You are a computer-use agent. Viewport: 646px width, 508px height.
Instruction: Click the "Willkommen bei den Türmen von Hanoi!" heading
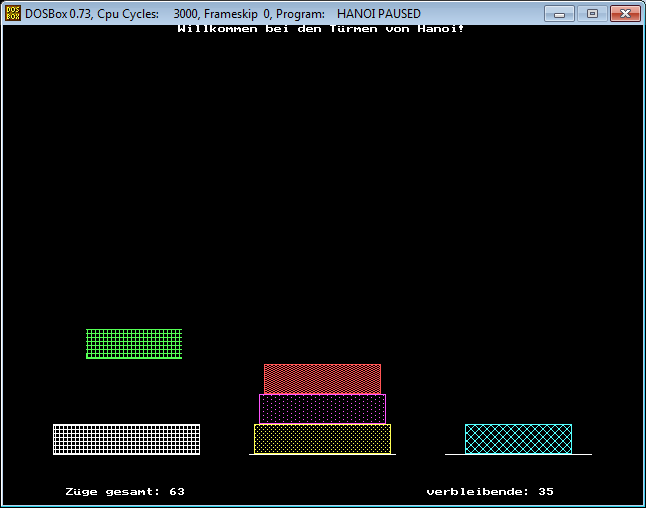(x=321, y=28)
